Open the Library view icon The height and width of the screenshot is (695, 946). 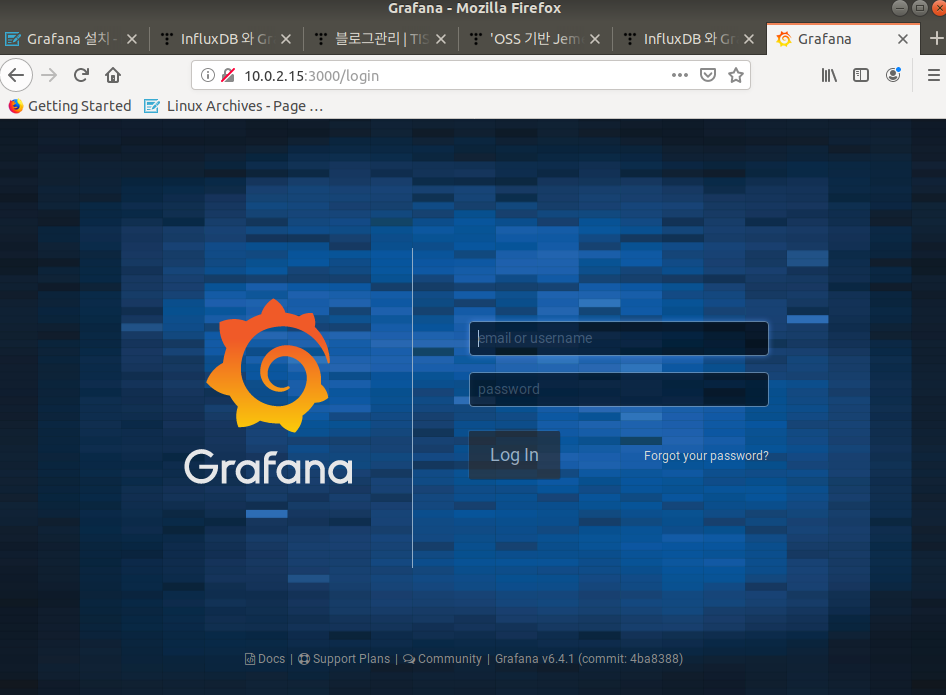pos(829,75)
